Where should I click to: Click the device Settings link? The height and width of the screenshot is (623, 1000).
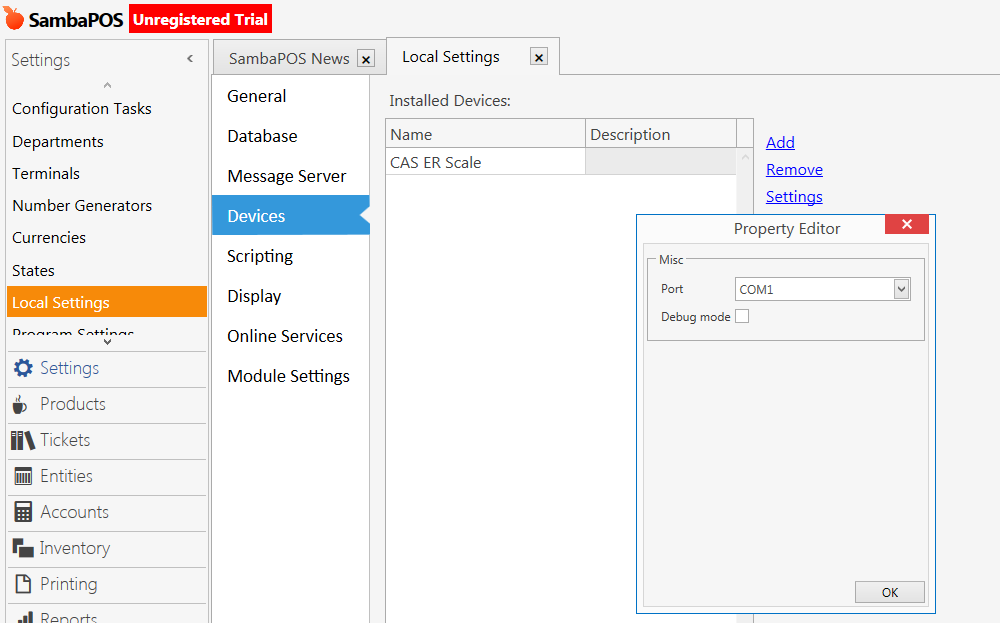pos(794,197)
